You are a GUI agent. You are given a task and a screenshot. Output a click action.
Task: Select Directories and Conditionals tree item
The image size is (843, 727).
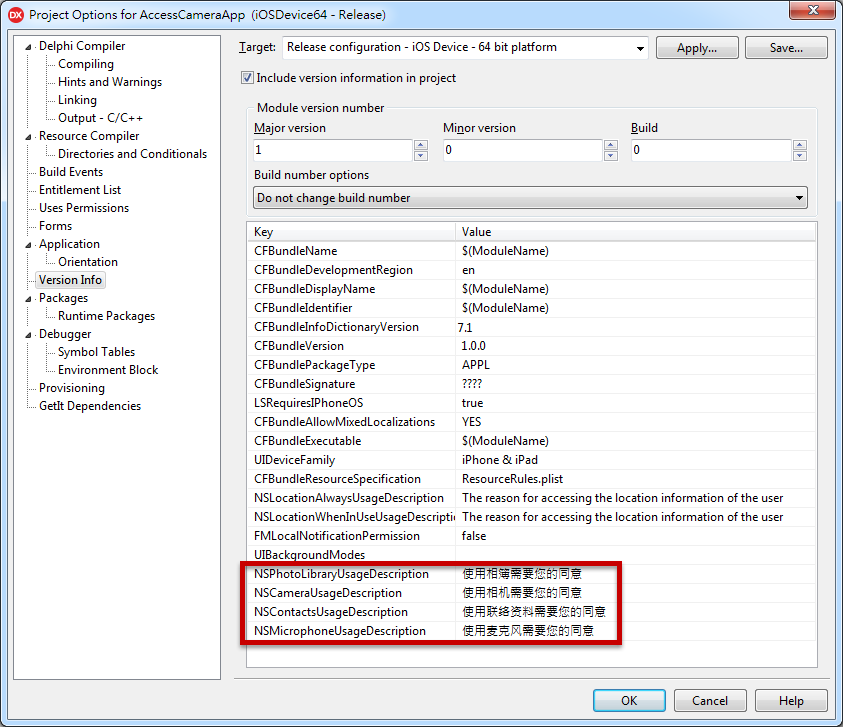(132, 154)
